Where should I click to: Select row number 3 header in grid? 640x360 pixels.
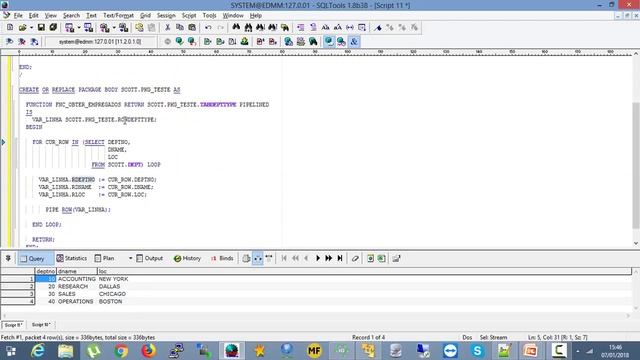[18, 294]
